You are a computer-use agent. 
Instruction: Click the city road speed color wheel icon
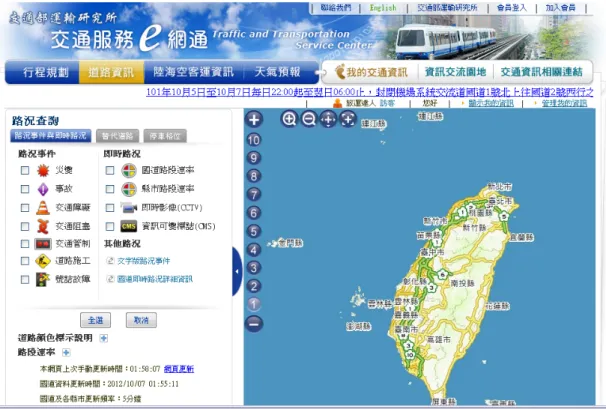tap(129, 189)
